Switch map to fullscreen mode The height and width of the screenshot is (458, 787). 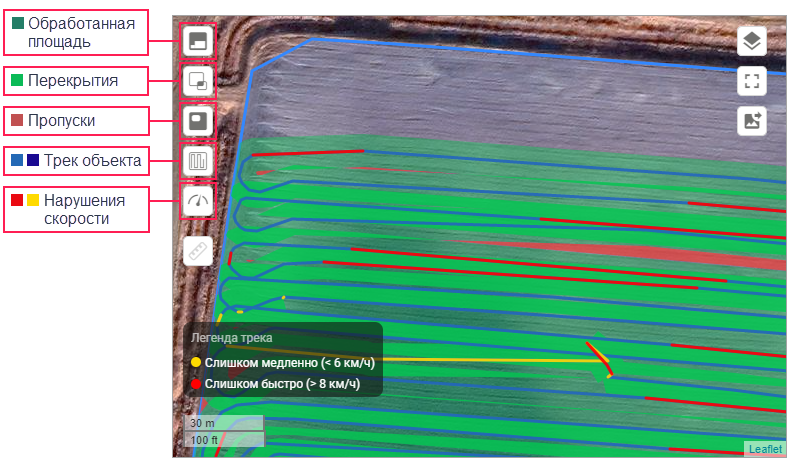coord(752,81)
